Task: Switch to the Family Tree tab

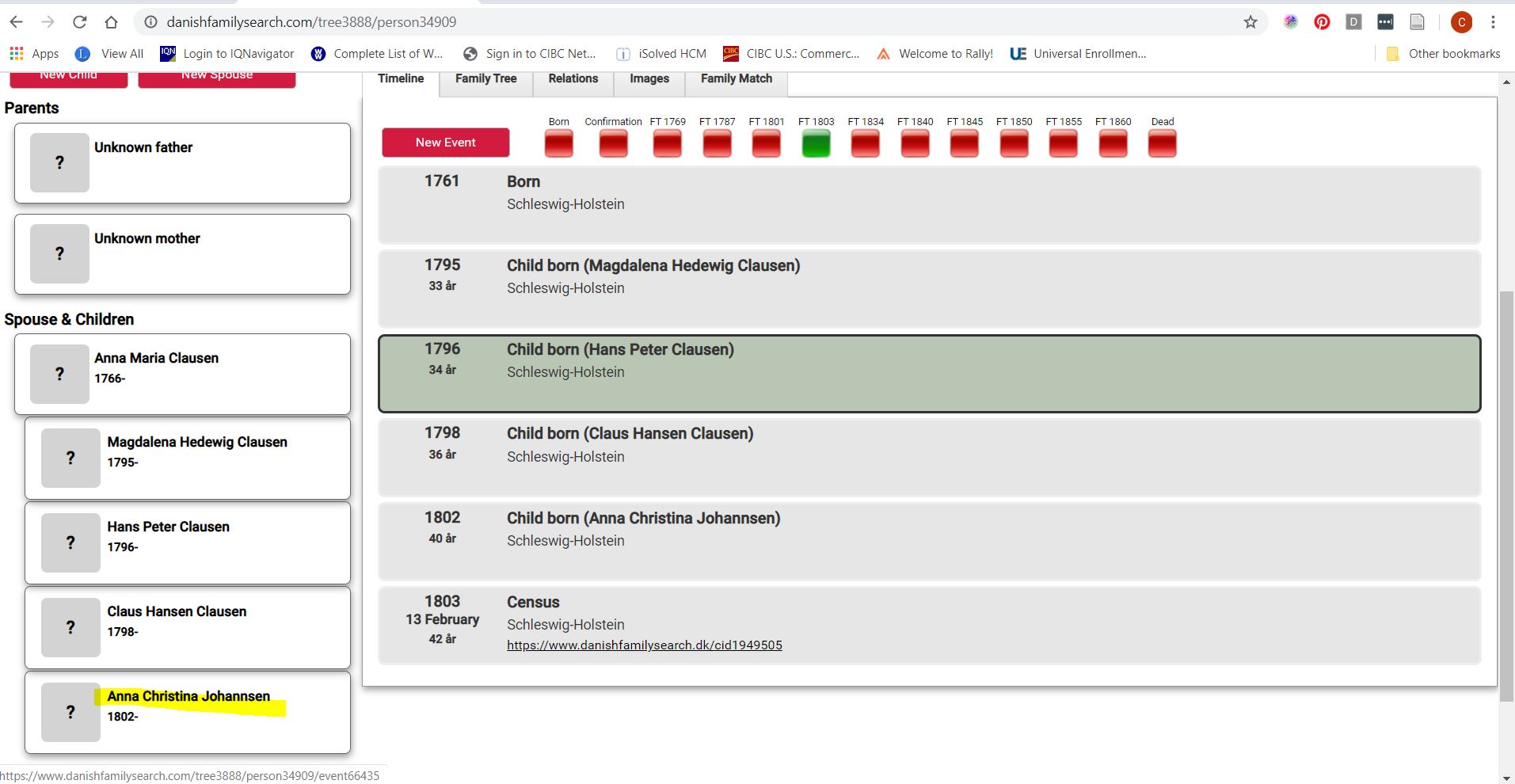Action: (485, 78)
